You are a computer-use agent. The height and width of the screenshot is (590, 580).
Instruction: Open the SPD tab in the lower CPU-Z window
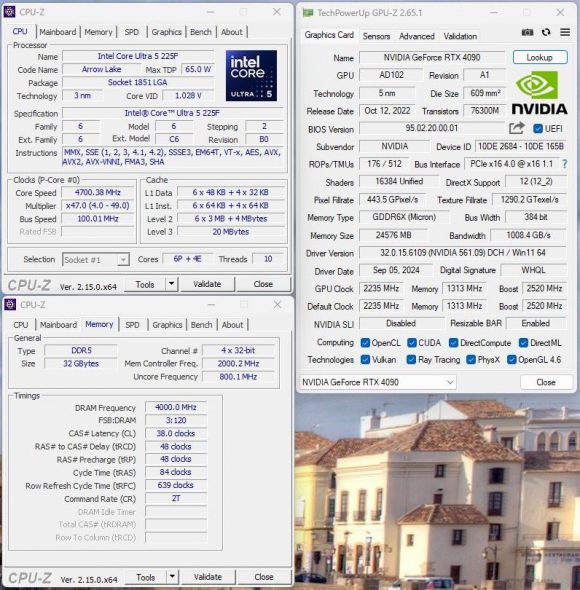(x=132, y=325)
